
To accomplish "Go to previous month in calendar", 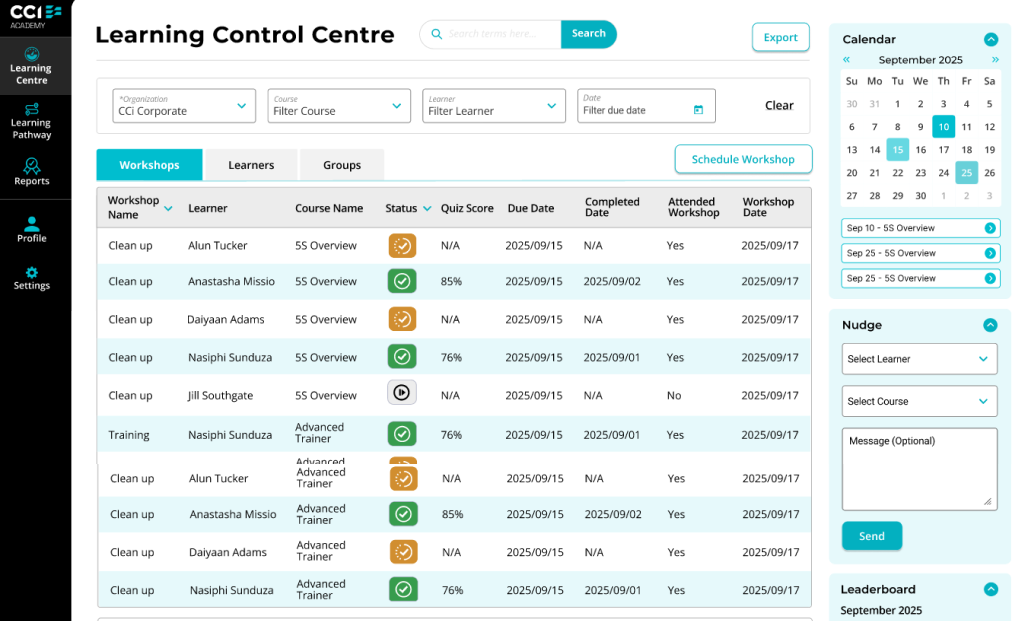I will pyautogui.click(x=846, y=60).
